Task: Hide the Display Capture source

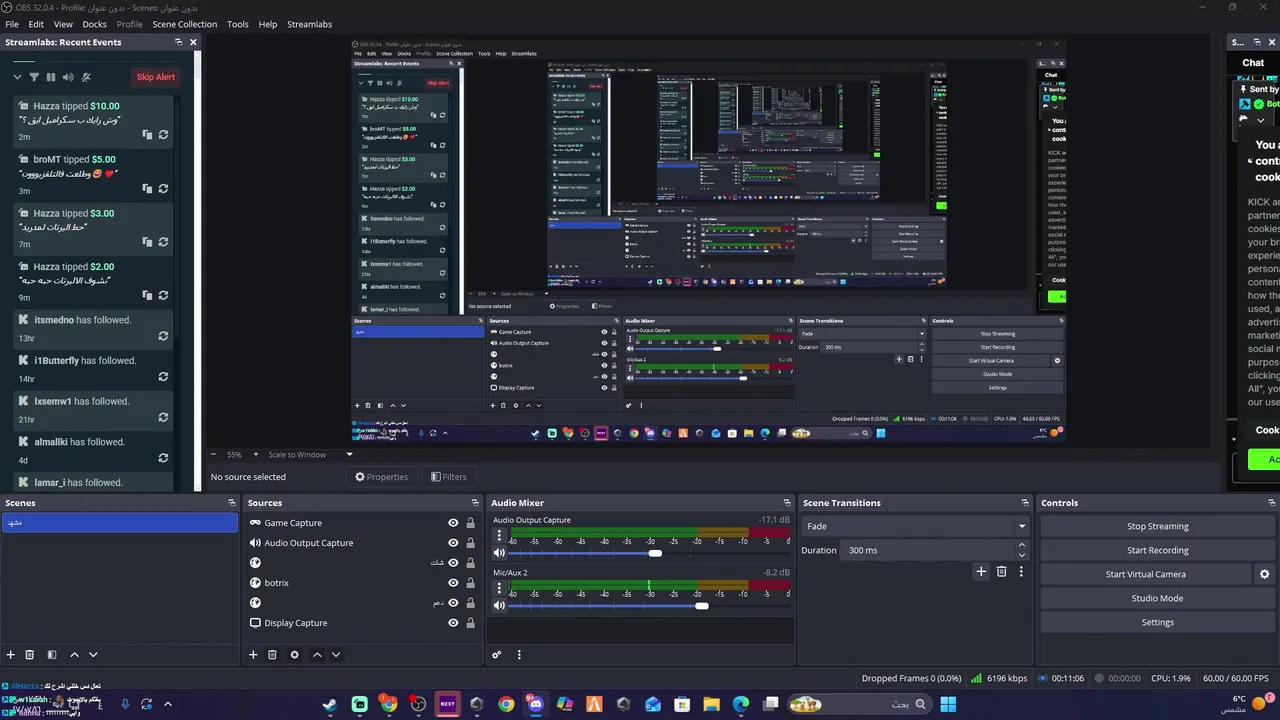Action: (453, 623)
